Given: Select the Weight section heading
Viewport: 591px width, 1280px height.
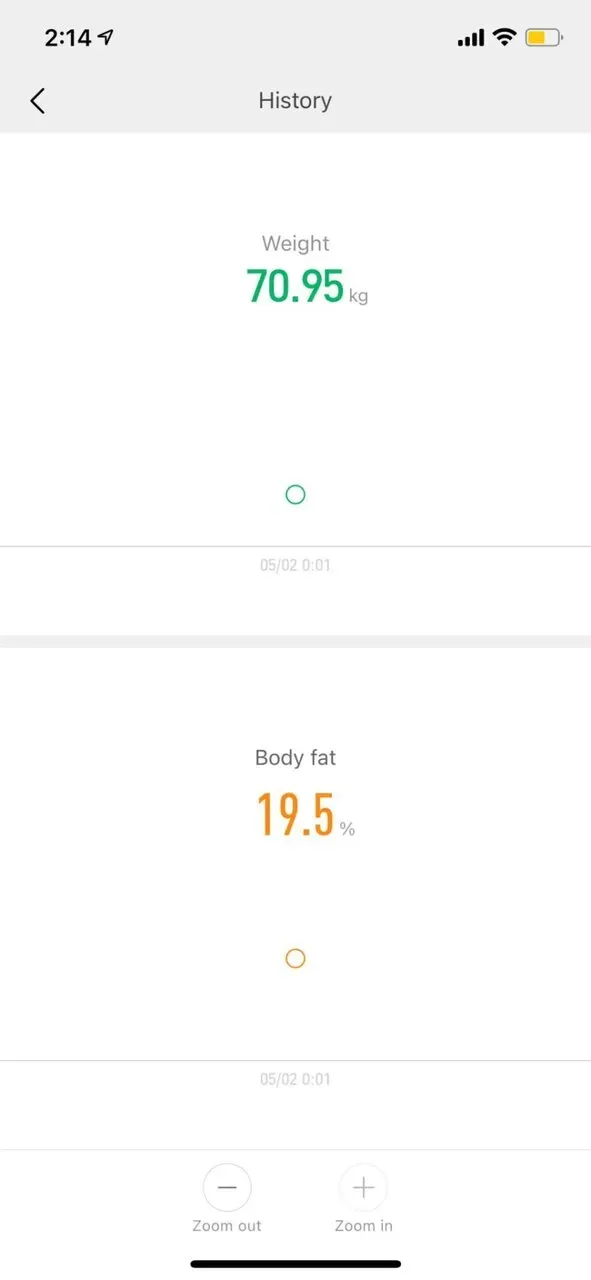Looking at the screenshot, I should point(295,243).
